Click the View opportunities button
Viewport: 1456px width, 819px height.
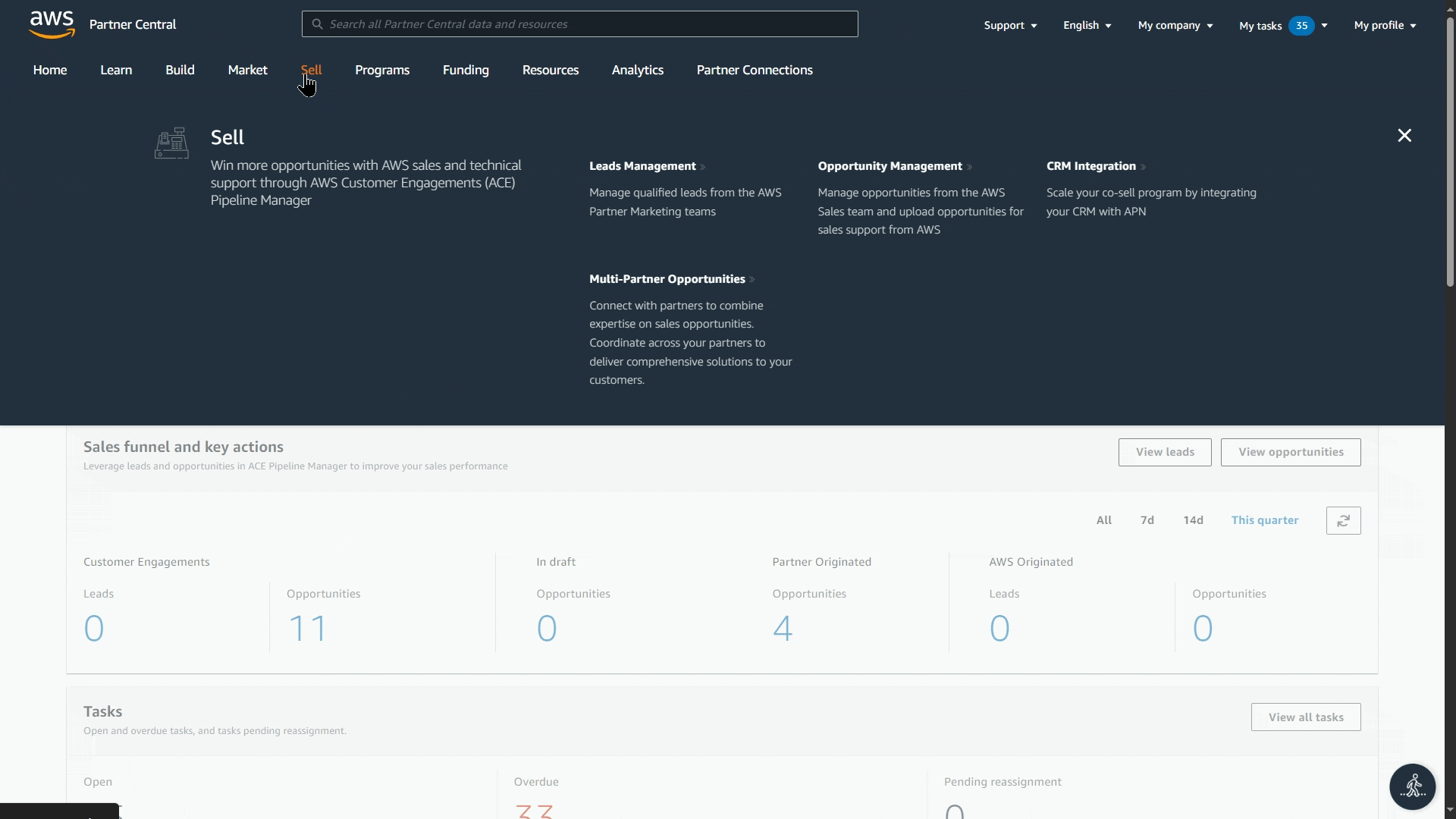click(1290, 452)
